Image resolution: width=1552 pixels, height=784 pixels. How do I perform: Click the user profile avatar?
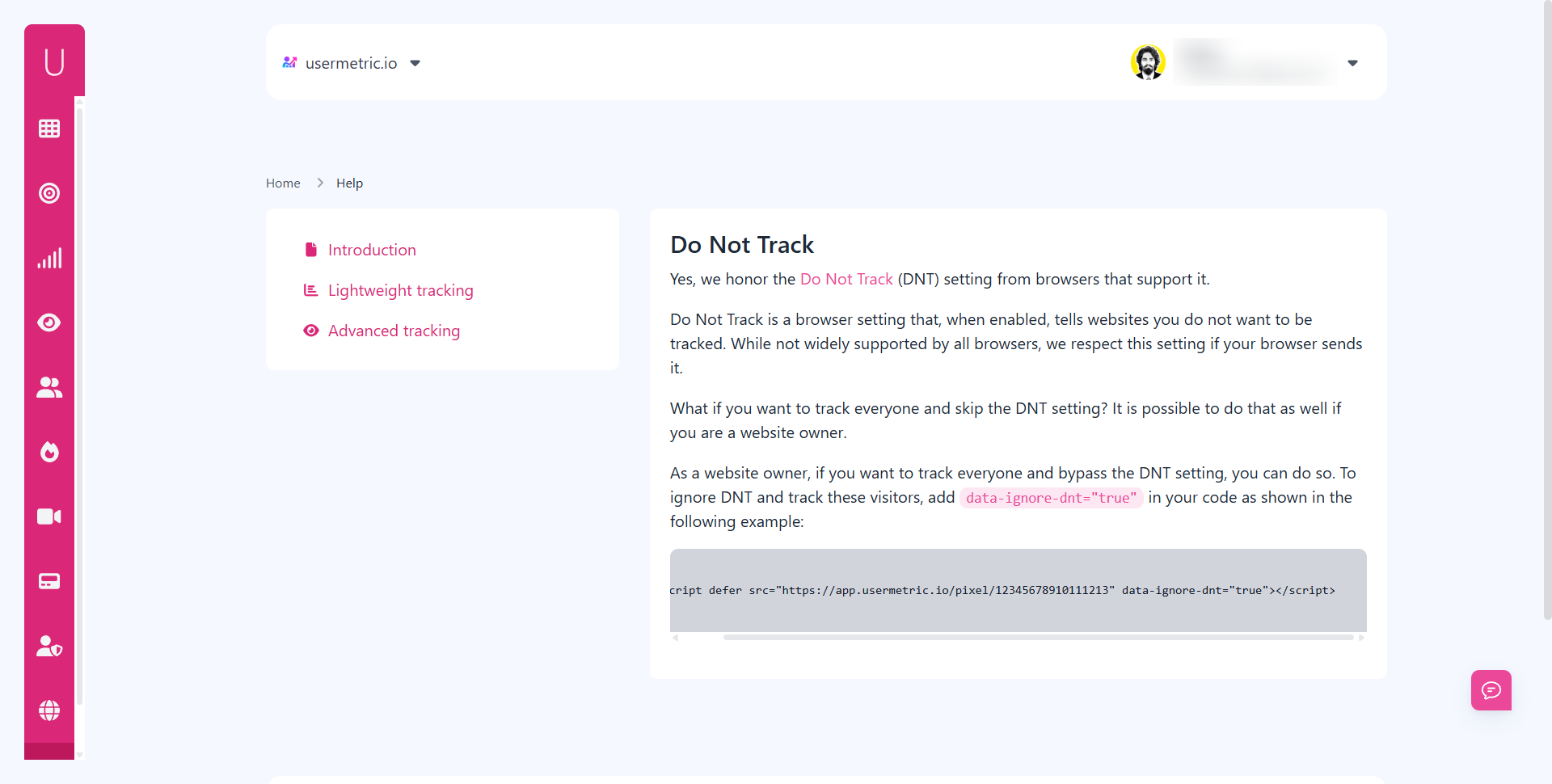1148,62
